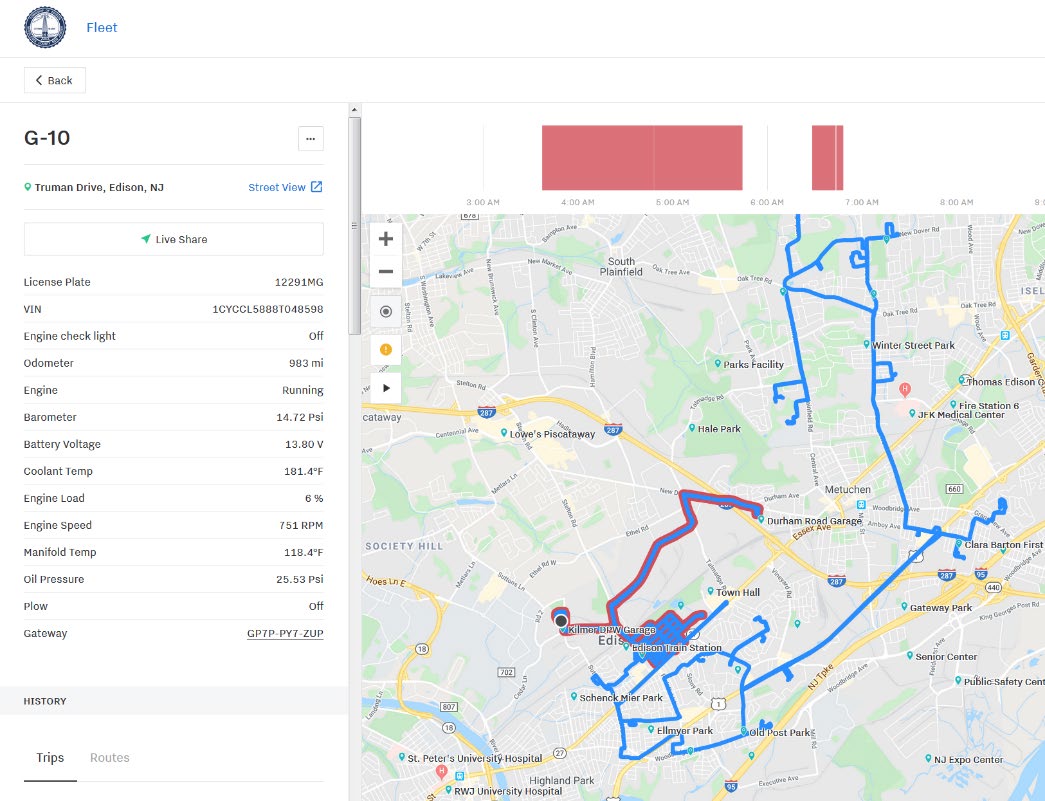Click the large red trip block near 5:00 AM
The image size is (1045, 801).
coord(642,158)
